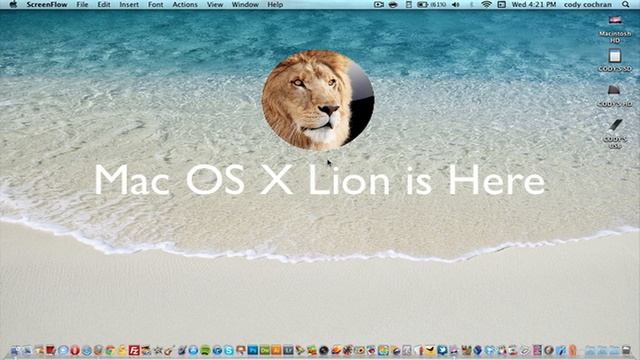Open Spotify in the Dock
Viewport: 640px width, 360px height.
coord(205,350)
